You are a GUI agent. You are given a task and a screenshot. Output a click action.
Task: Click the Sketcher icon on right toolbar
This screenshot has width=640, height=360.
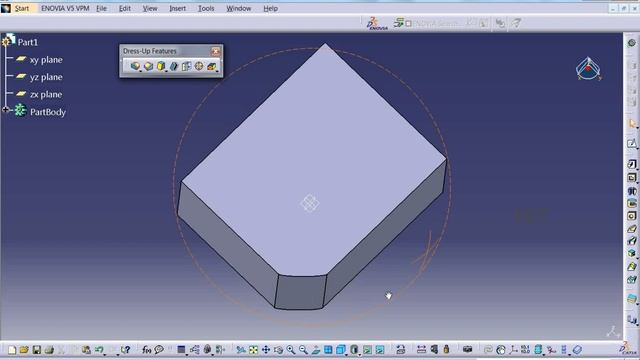[632, 143]
